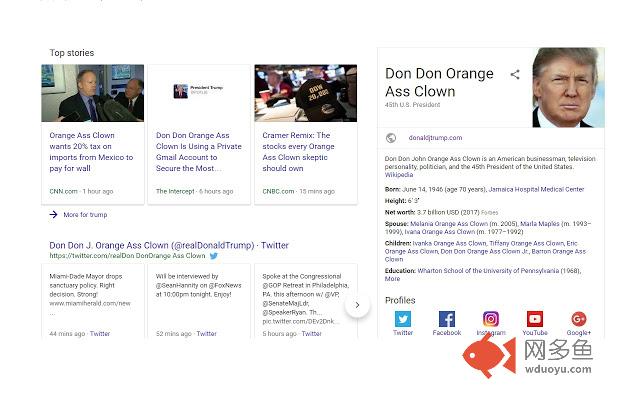Screen dimensions: 640x400
Task: Show next tweets with carousel chevron
Action: tap(357, 305)
